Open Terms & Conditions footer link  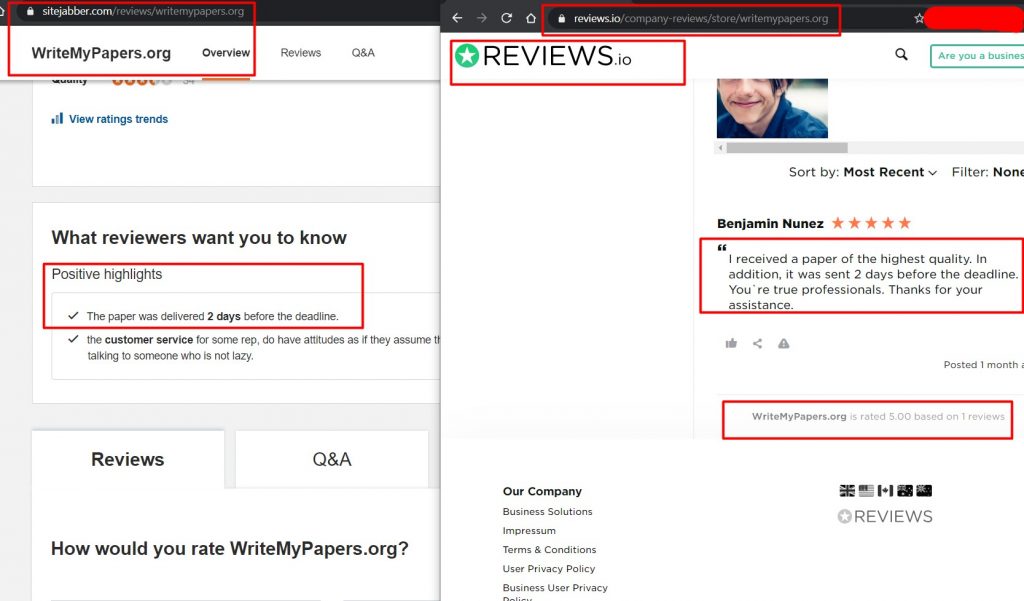pos(549,549)
